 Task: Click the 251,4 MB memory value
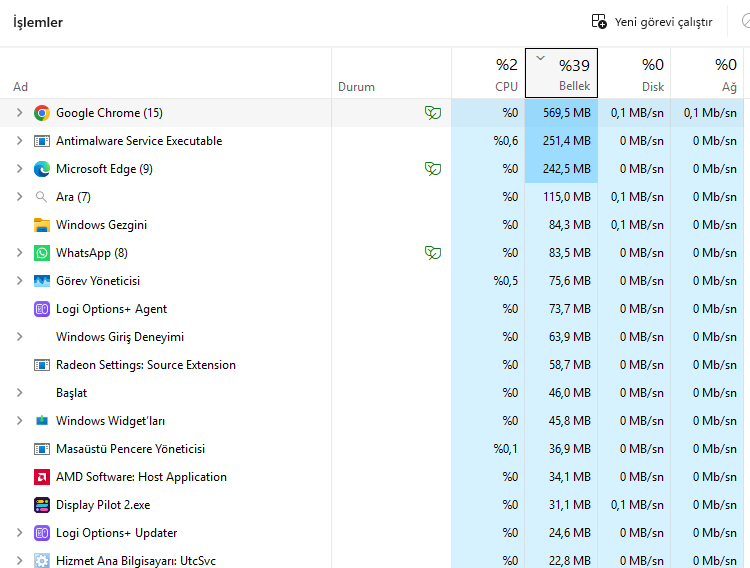pyautogui.click(x=567, y=141)
